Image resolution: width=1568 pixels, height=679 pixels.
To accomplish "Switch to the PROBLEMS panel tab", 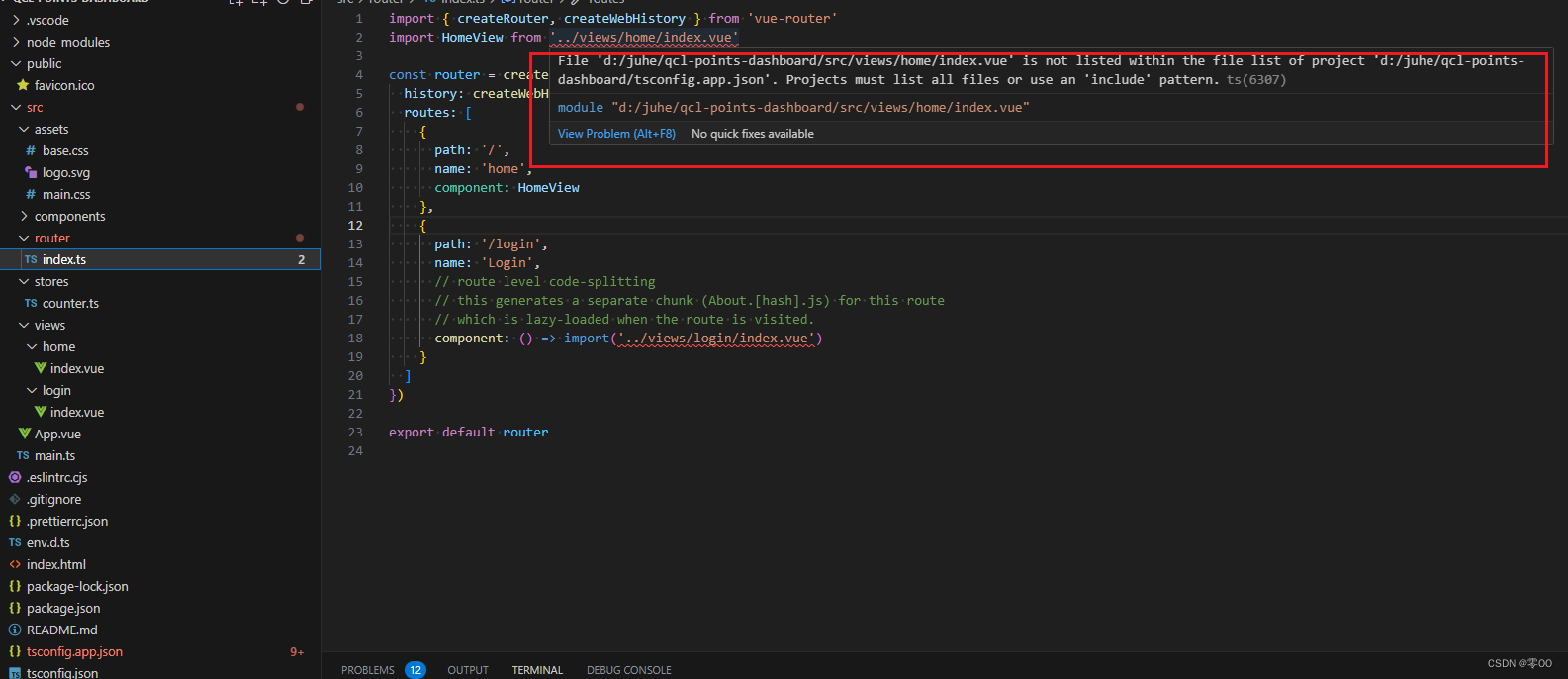I will pos(368,670).
